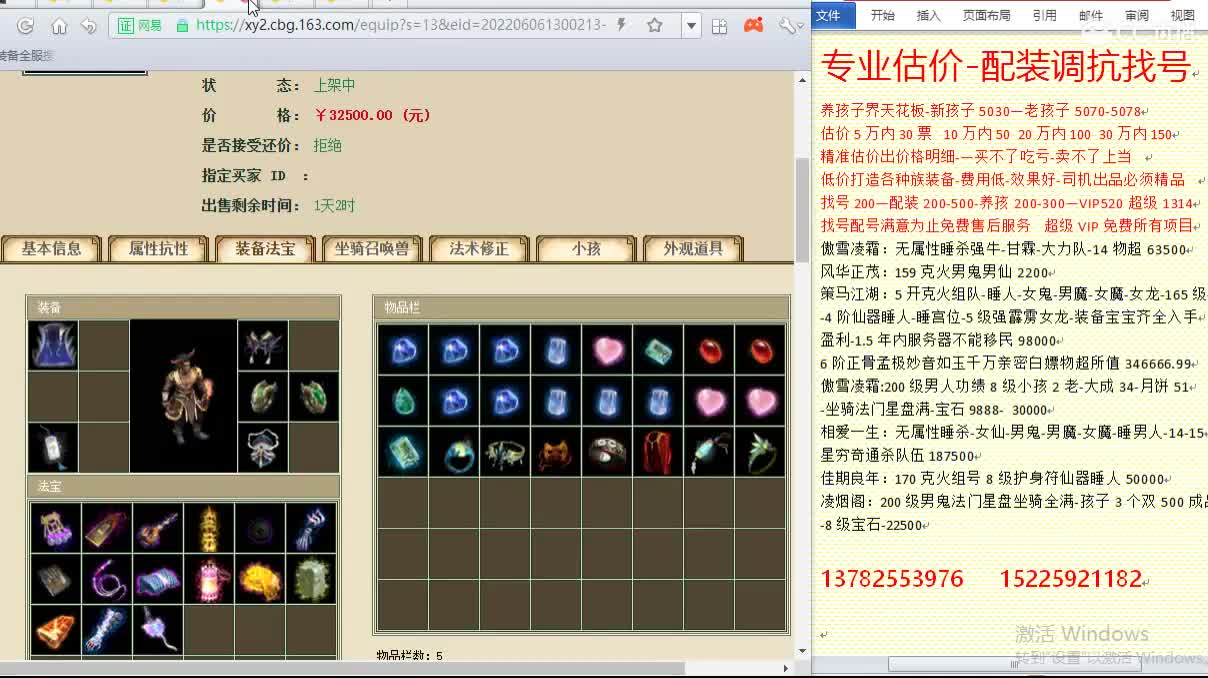Go to browser home page icon
The image size is (1208, 678).
coord(59,25)
